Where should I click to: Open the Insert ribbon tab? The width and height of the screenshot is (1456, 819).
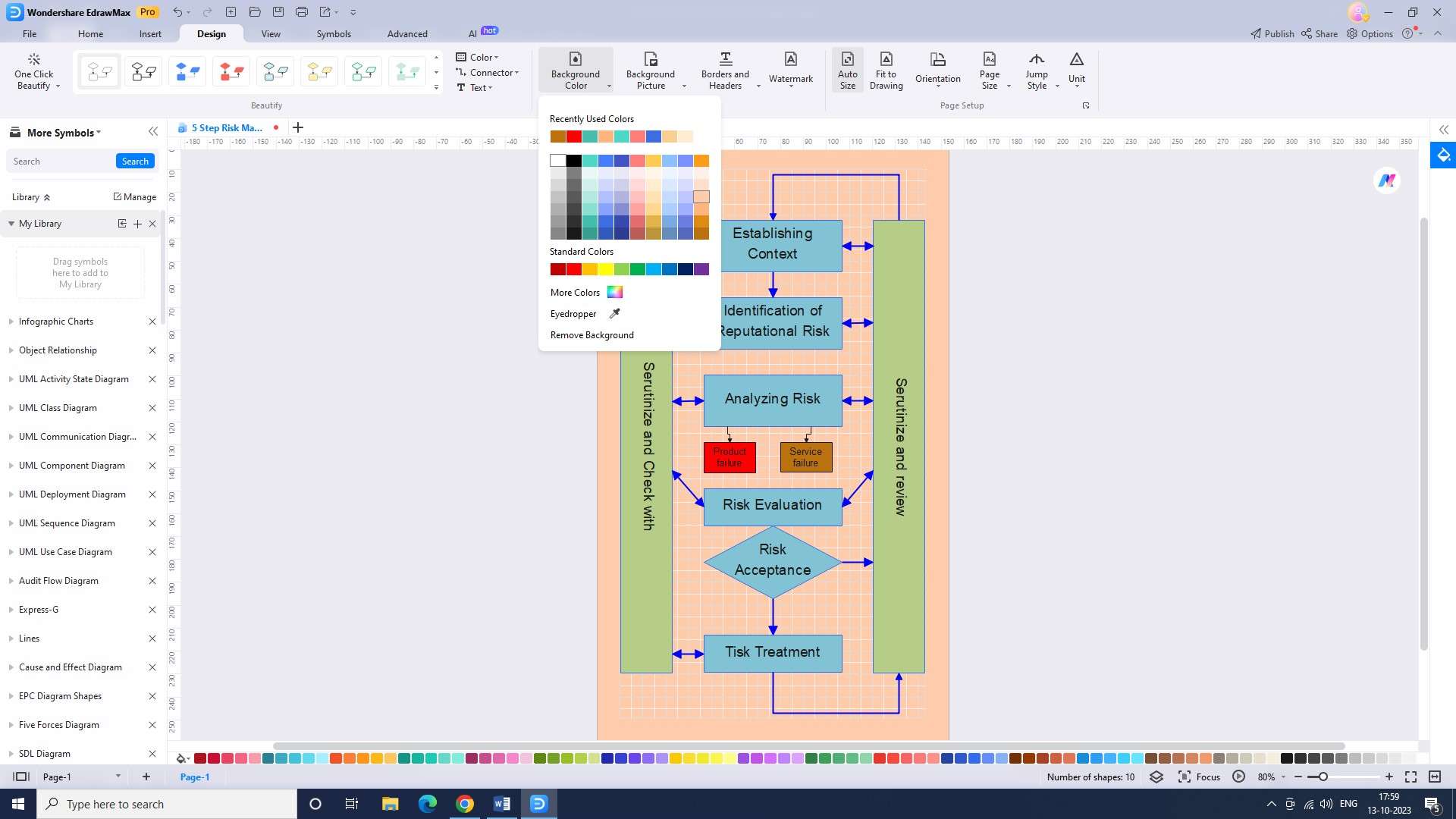coord(150,34)
